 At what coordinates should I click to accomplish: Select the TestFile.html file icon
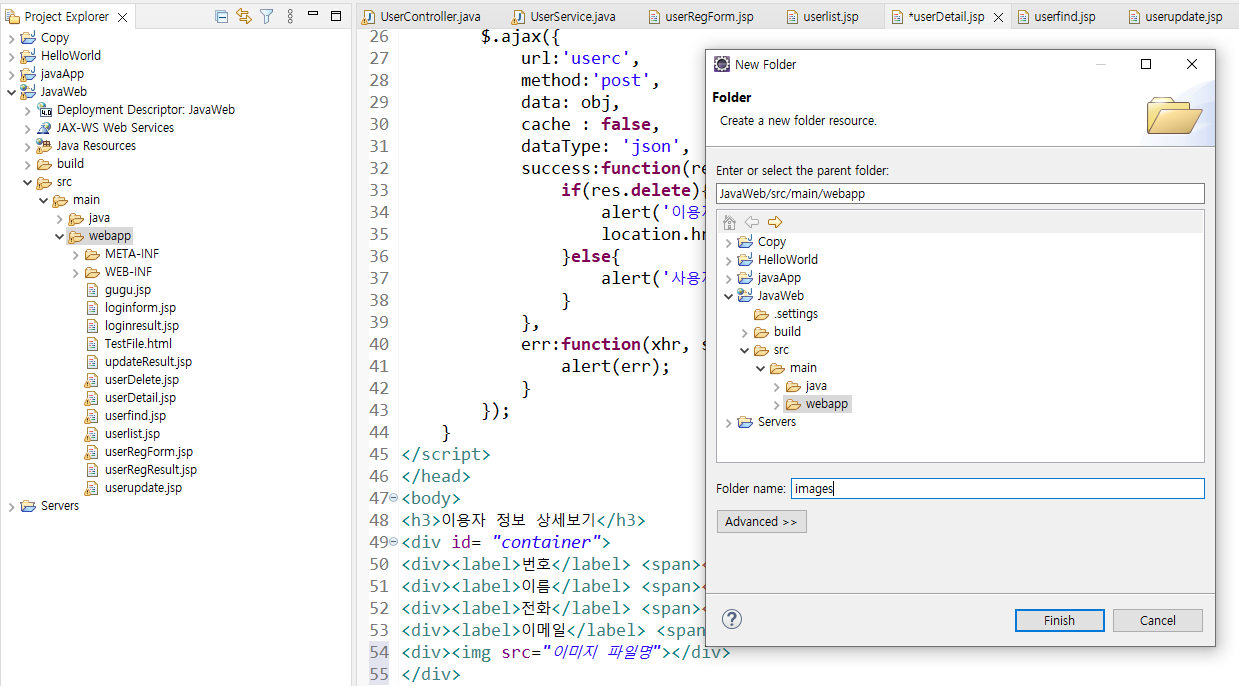point(93,344)
